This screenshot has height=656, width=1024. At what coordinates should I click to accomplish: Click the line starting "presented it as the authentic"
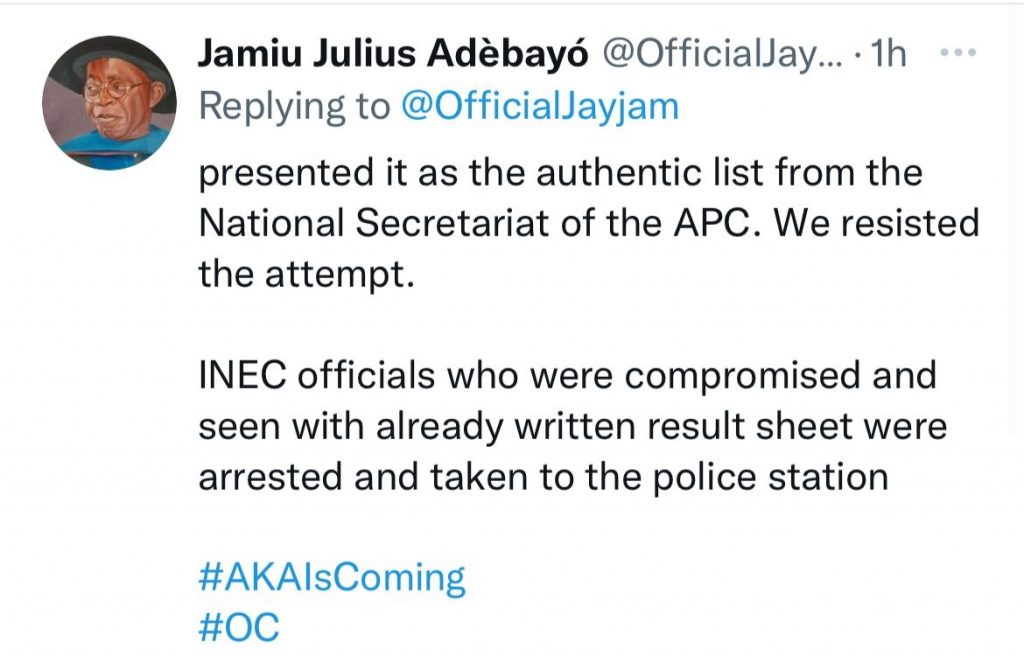click(560, 174)
